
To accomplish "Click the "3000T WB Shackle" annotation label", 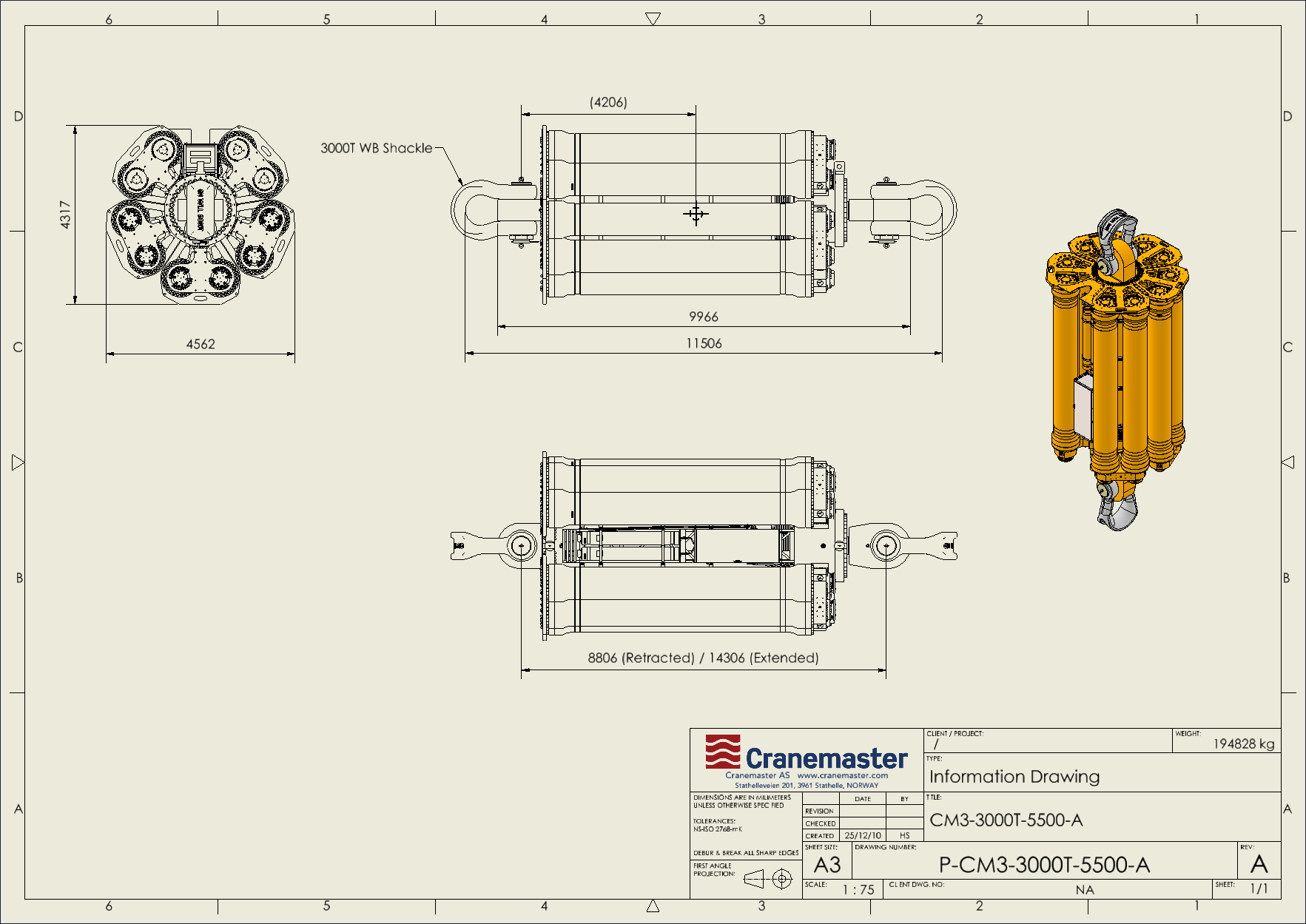I will pyautogui.click(x=376, y=148).
